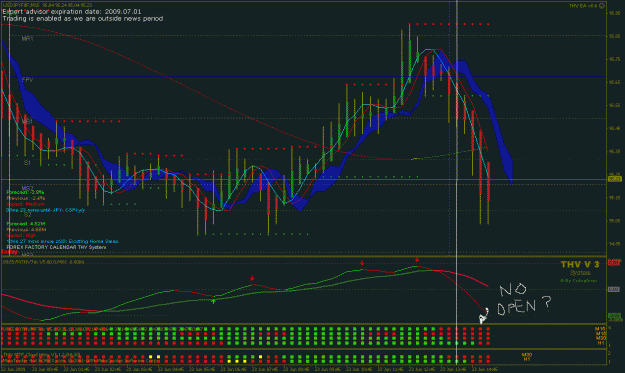Click the FPV pivot level label

(28, 80)
